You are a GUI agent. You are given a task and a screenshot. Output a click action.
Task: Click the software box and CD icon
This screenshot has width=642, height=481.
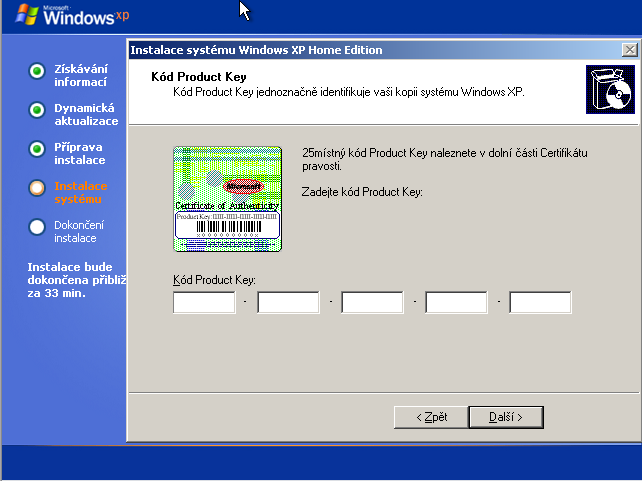point(610,89)
